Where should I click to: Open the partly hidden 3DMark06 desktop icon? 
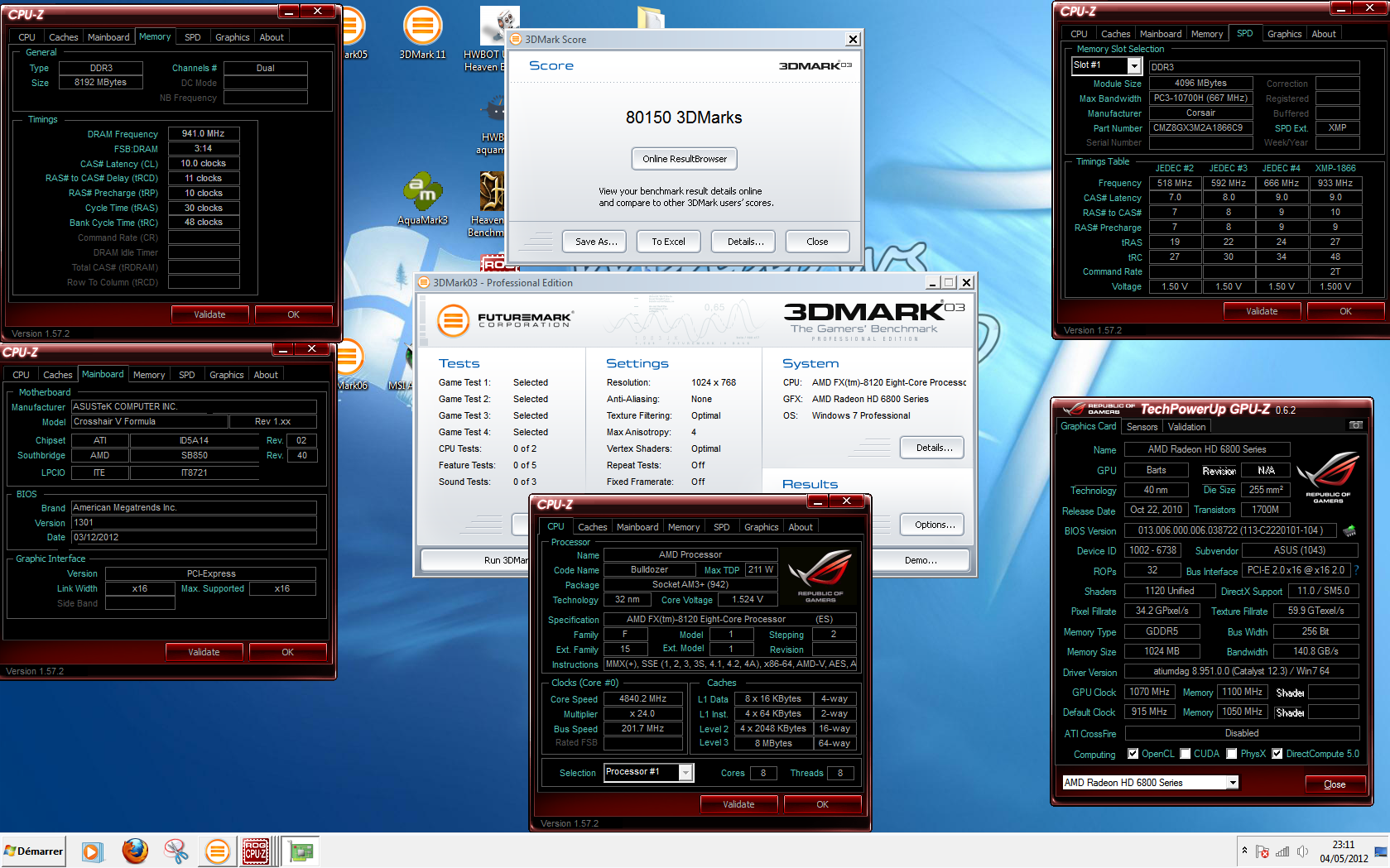(352, 364)
